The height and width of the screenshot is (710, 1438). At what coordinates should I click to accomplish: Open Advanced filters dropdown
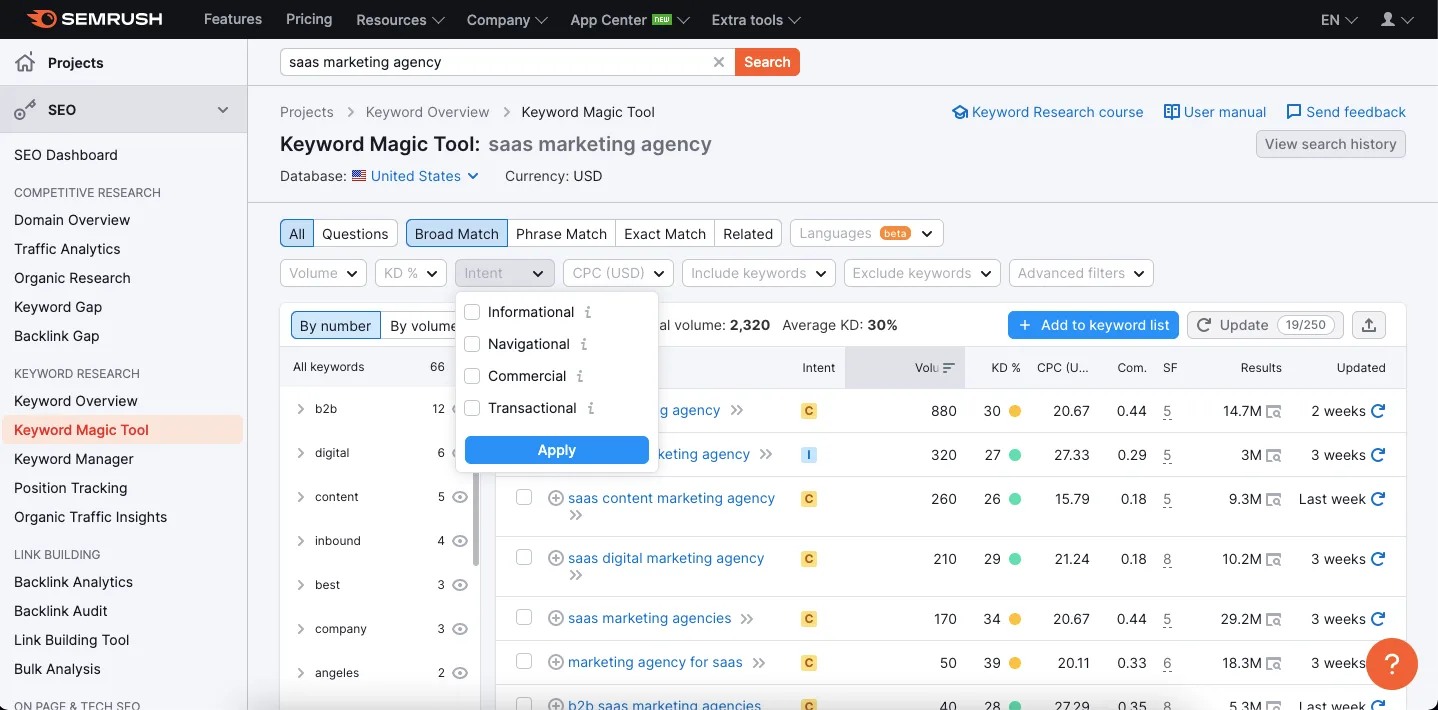pos(1081,273)
